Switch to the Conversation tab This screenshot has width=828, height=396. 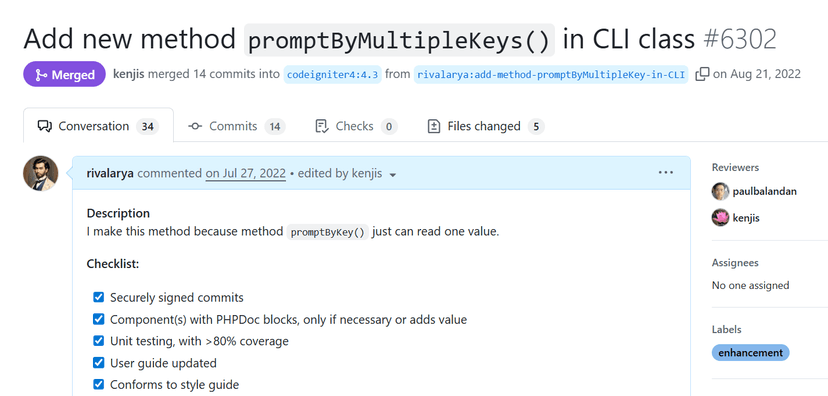tap(98, 126)
